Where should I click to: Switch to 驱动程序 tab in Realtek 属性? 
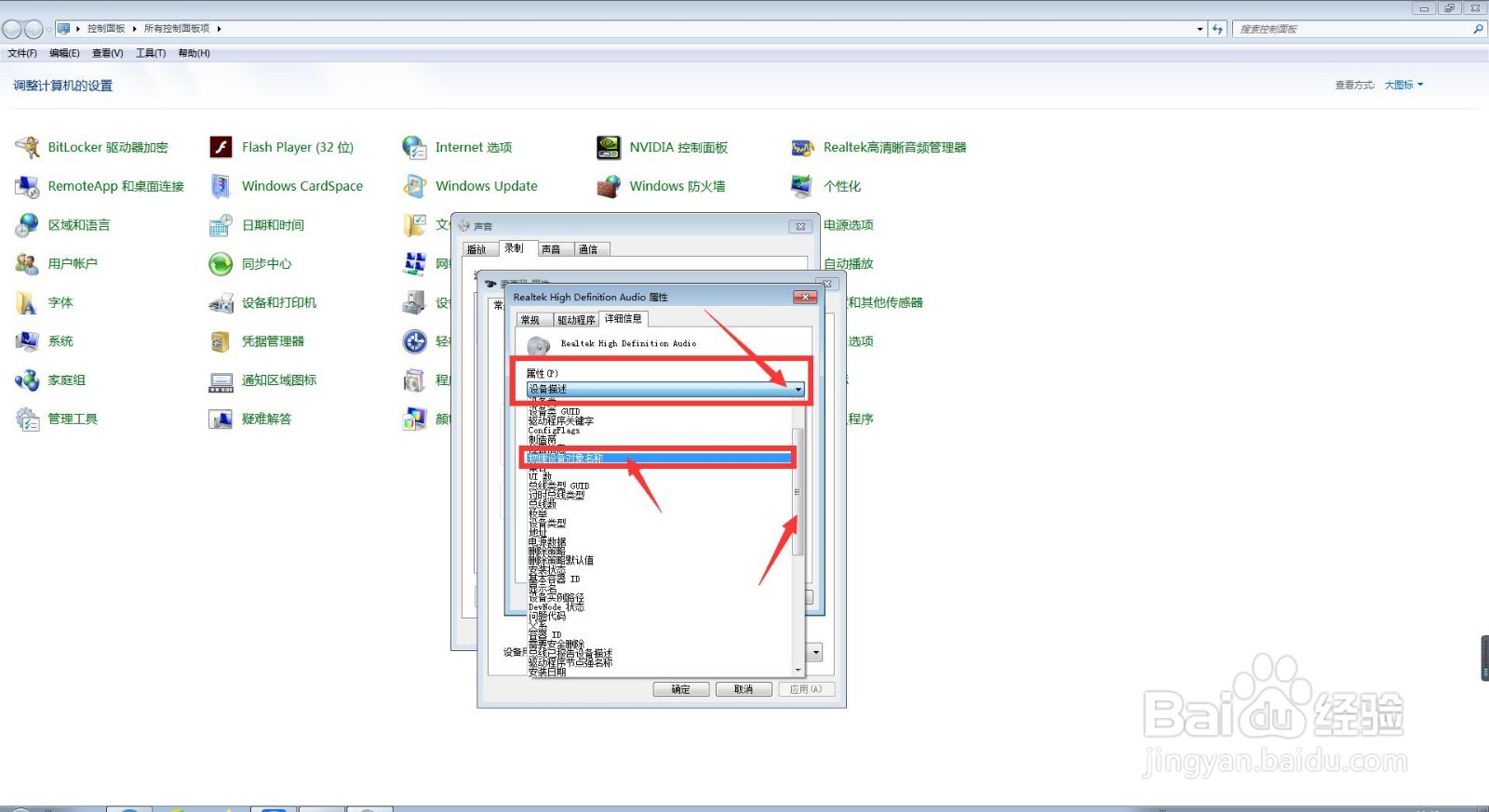pos(577,320)
